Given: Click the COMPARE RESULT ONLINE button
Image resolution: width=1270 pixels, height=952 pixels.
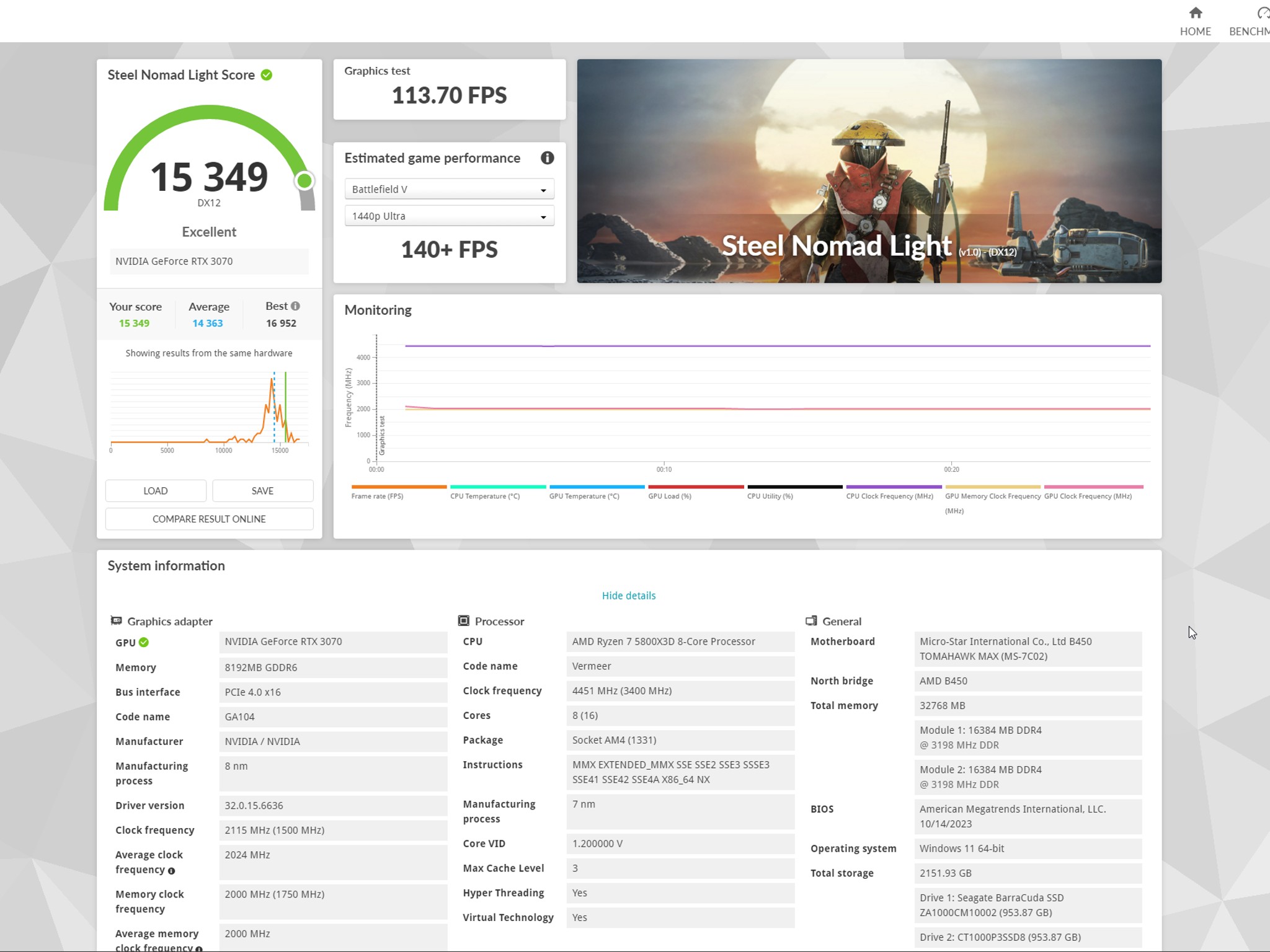Looking at the screenshot, I should 209,519.
